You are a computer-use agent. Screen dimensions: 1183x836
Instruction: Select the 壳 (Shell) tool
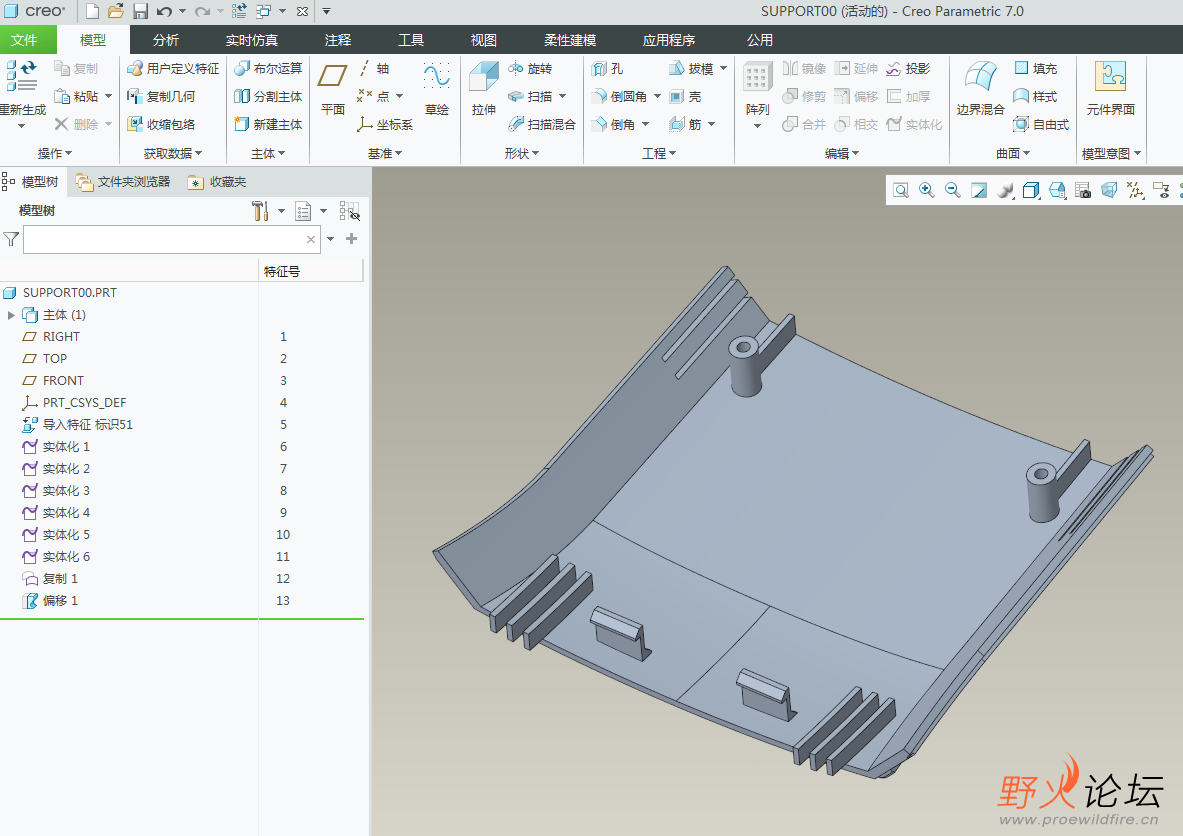coord(686,97)
